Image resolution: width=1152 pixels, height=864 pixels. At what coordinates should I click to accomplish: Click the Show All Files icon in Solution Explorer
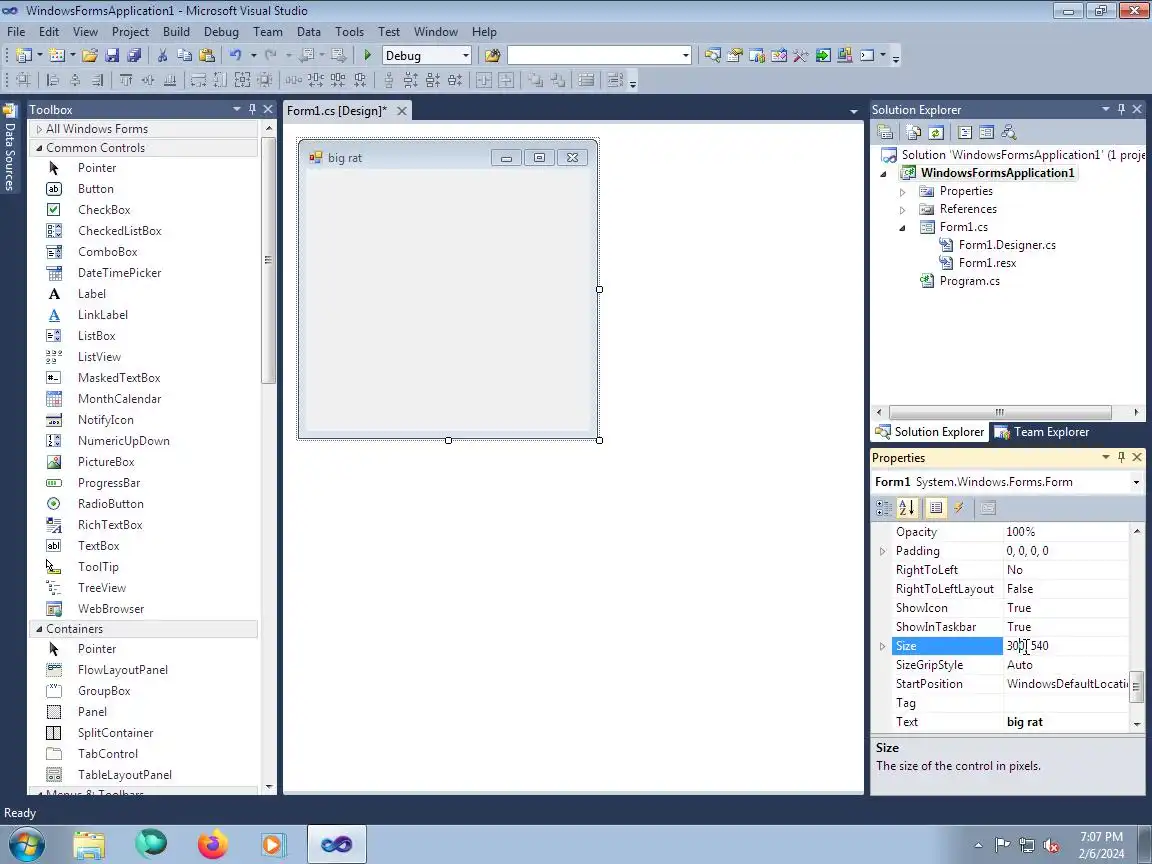coord(913,132)
